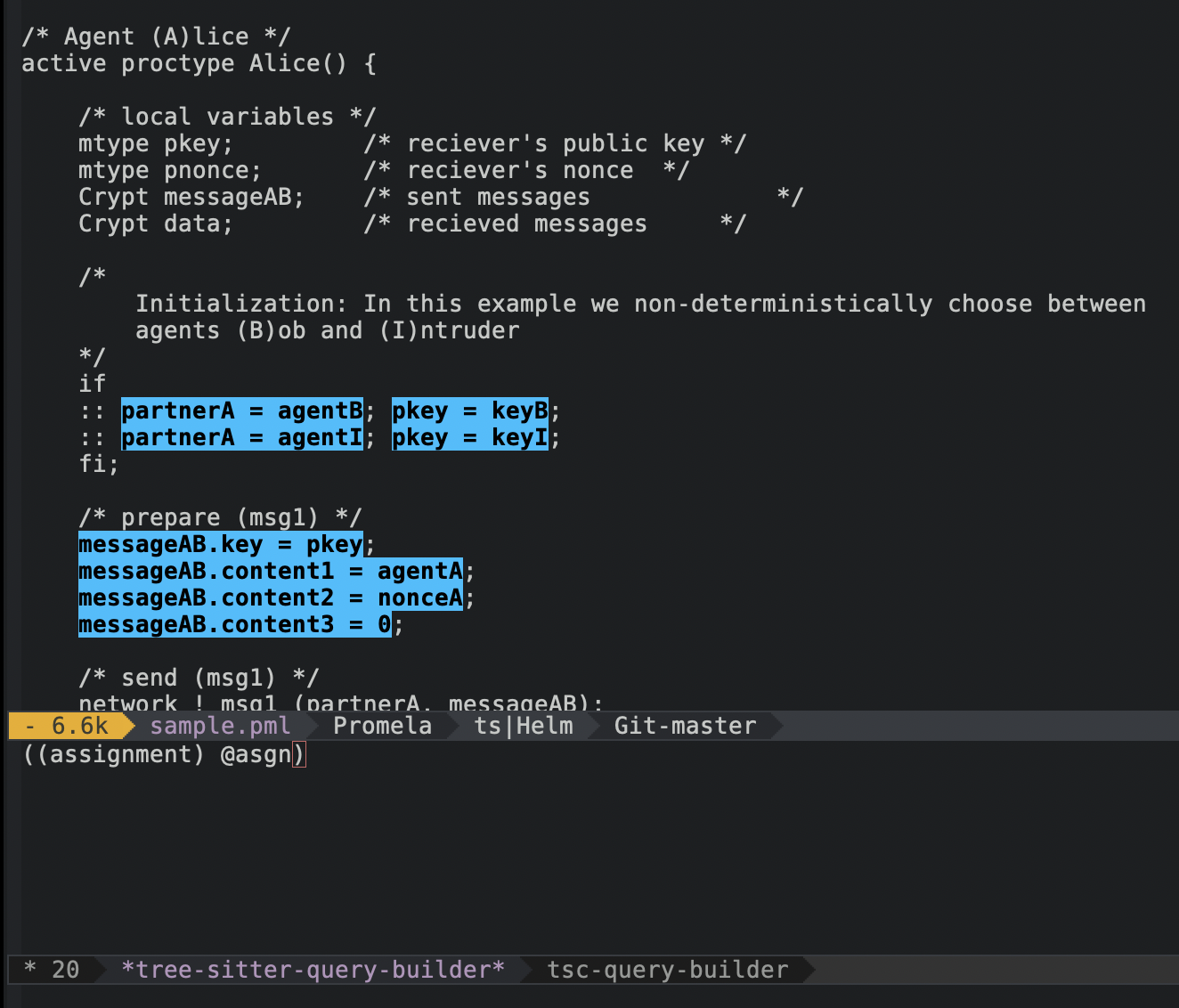Click the sample.pml buffer name in modeline
The image size is (1179, 1008).
220,726
